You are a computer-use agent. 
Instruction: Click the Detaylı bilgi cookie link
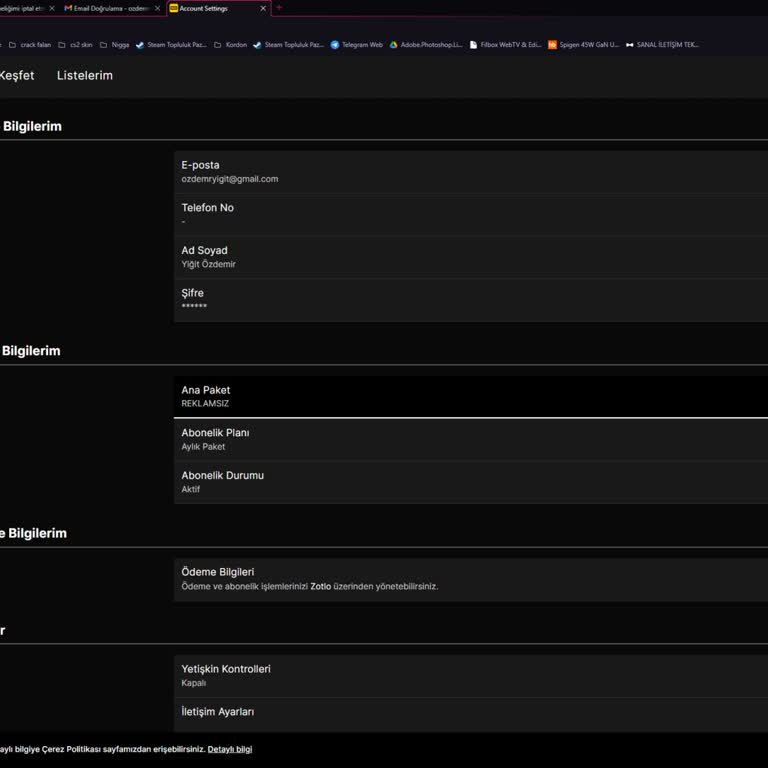coord(230,749)
